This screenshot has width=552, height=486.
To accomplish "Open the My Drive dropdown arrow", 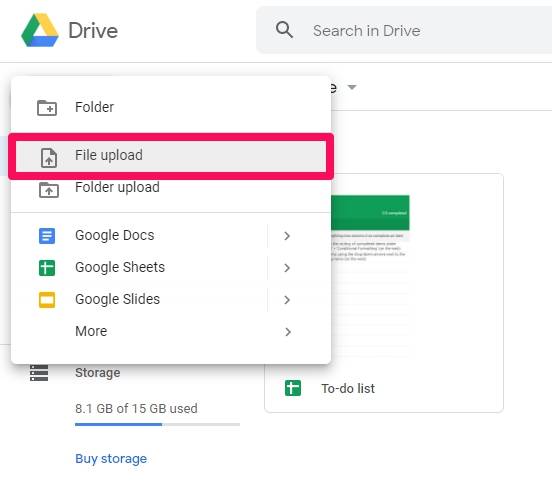I will coord(352,87).
